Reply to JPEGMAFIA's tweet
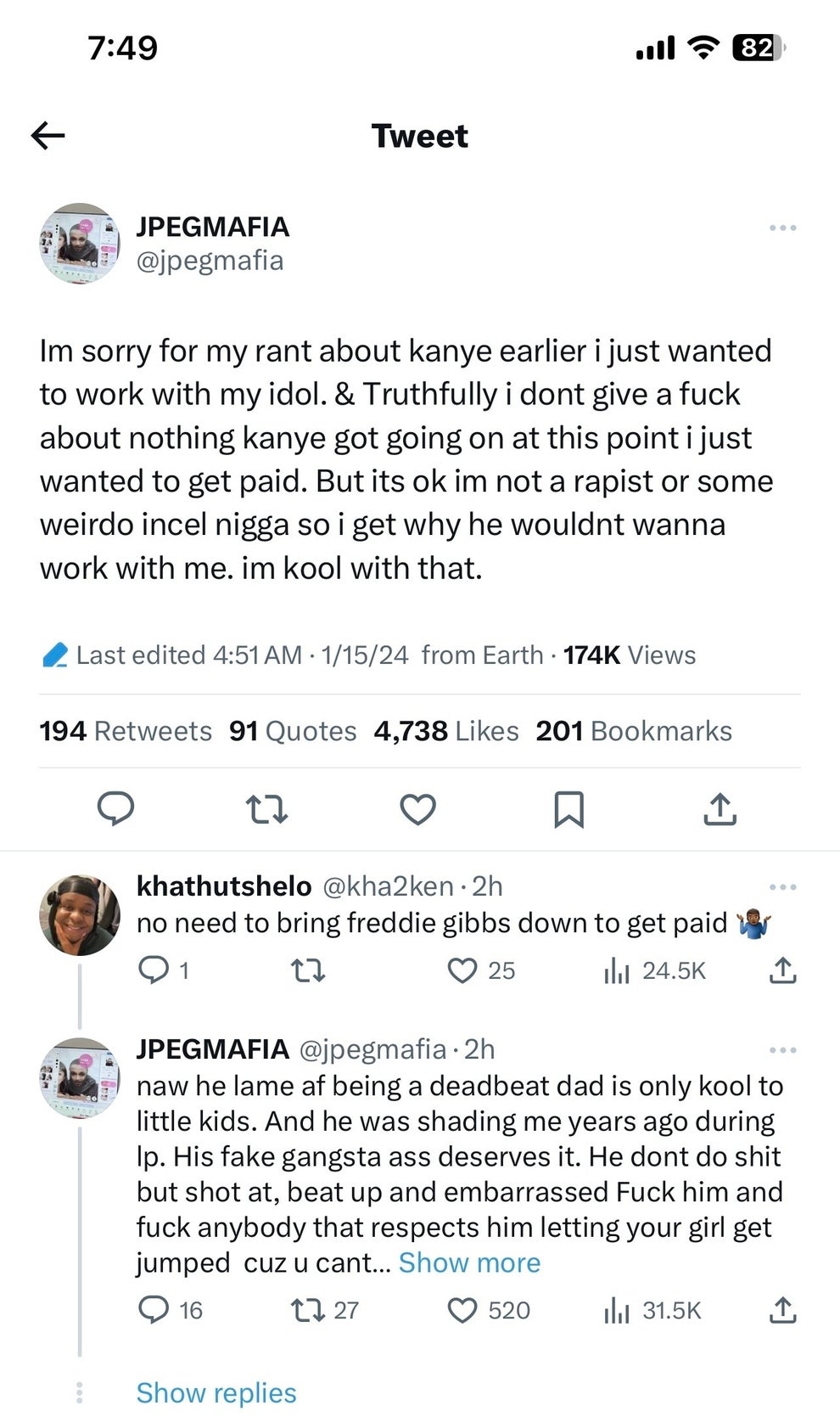Image resolution: width=840 pixels, height=1428 pixels. pos(117,809)
